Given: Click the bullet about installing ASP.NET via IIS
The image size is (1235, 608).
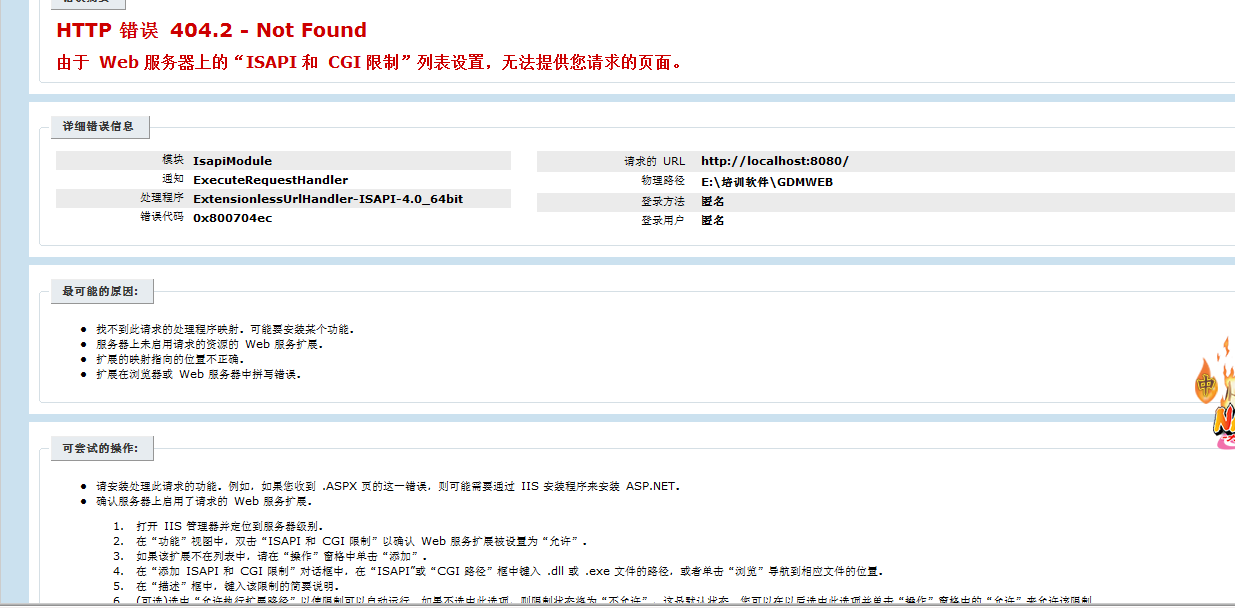Looking at the screenshot, I should (x=387, y=487).
